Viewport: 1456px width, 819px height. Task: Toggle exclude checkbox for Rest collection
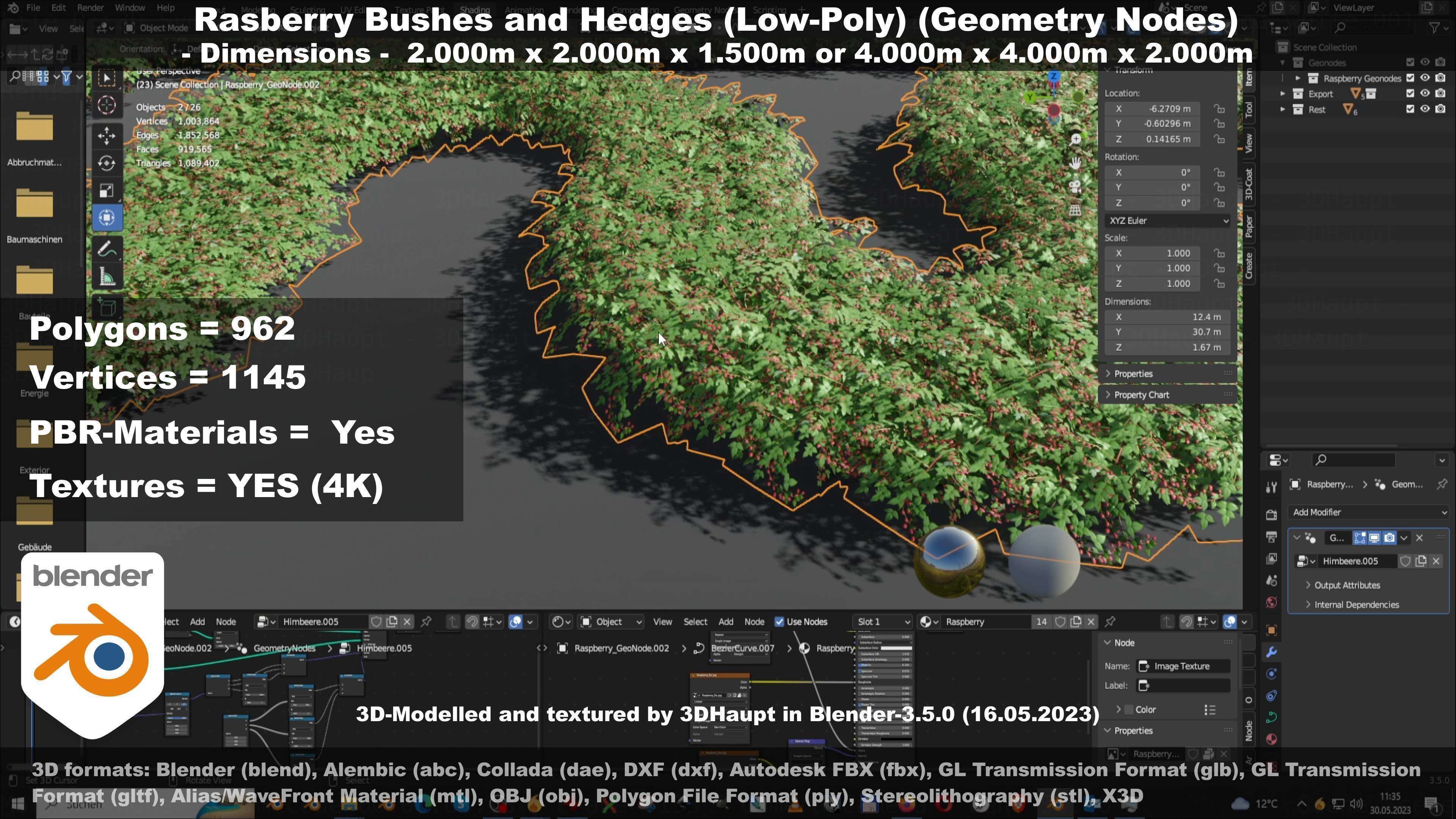[x=1410, y=109]
